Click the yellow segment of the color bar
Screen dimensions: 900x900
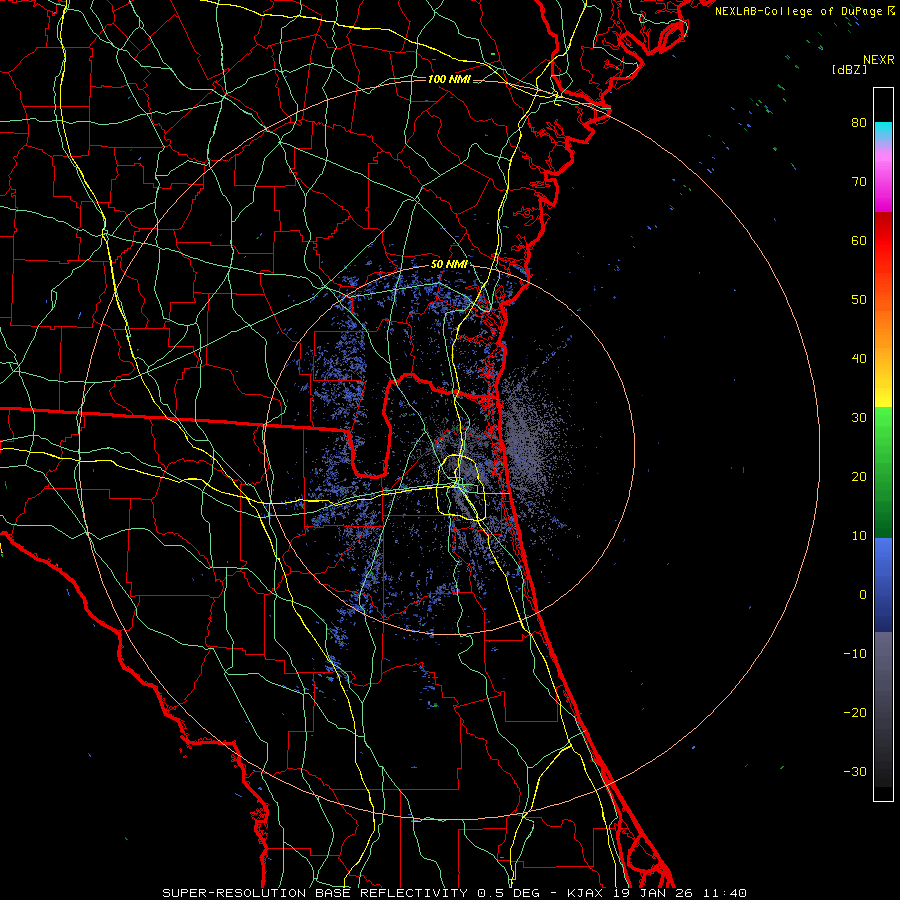[883, 390]
